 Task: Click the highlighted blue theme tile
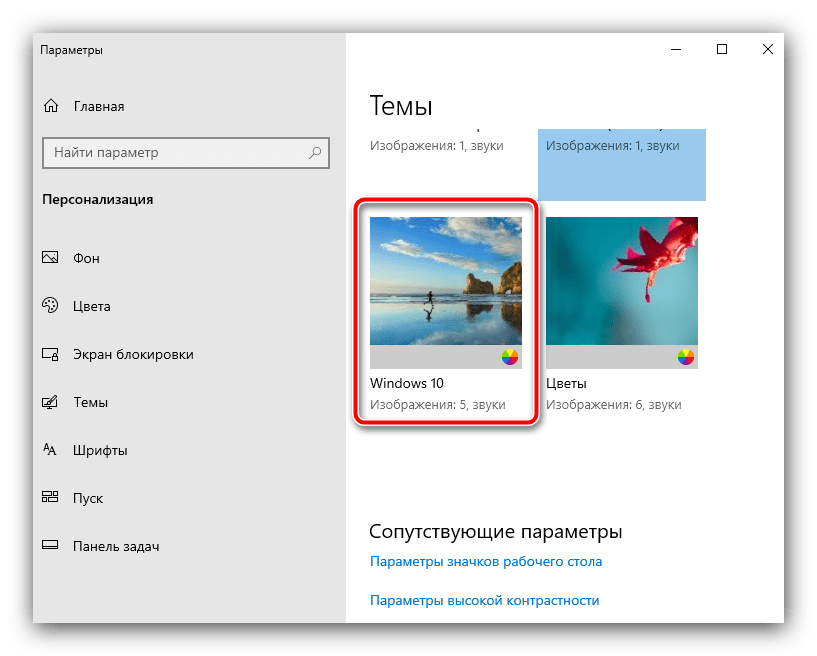pos(622,165)
